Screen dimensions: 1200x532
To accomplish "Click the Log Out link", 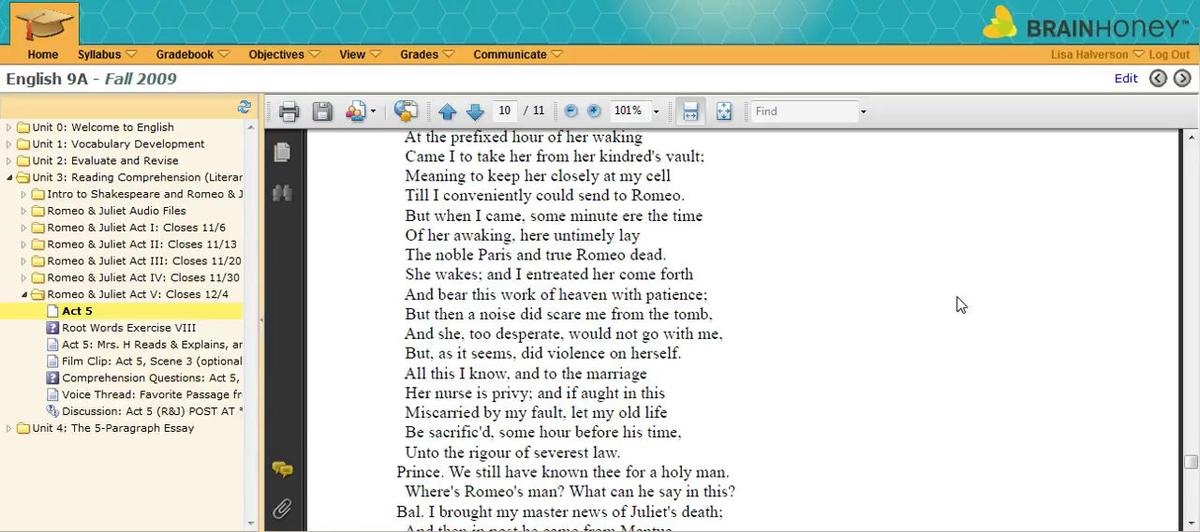I will 1169,55.
